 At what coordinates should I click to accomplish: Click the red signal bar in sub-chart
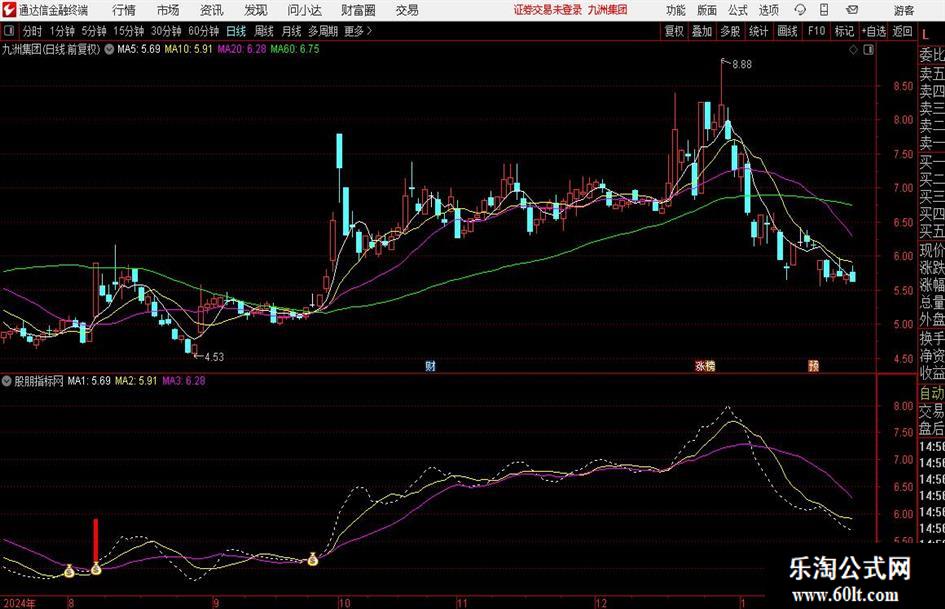(x=95, y=540)
